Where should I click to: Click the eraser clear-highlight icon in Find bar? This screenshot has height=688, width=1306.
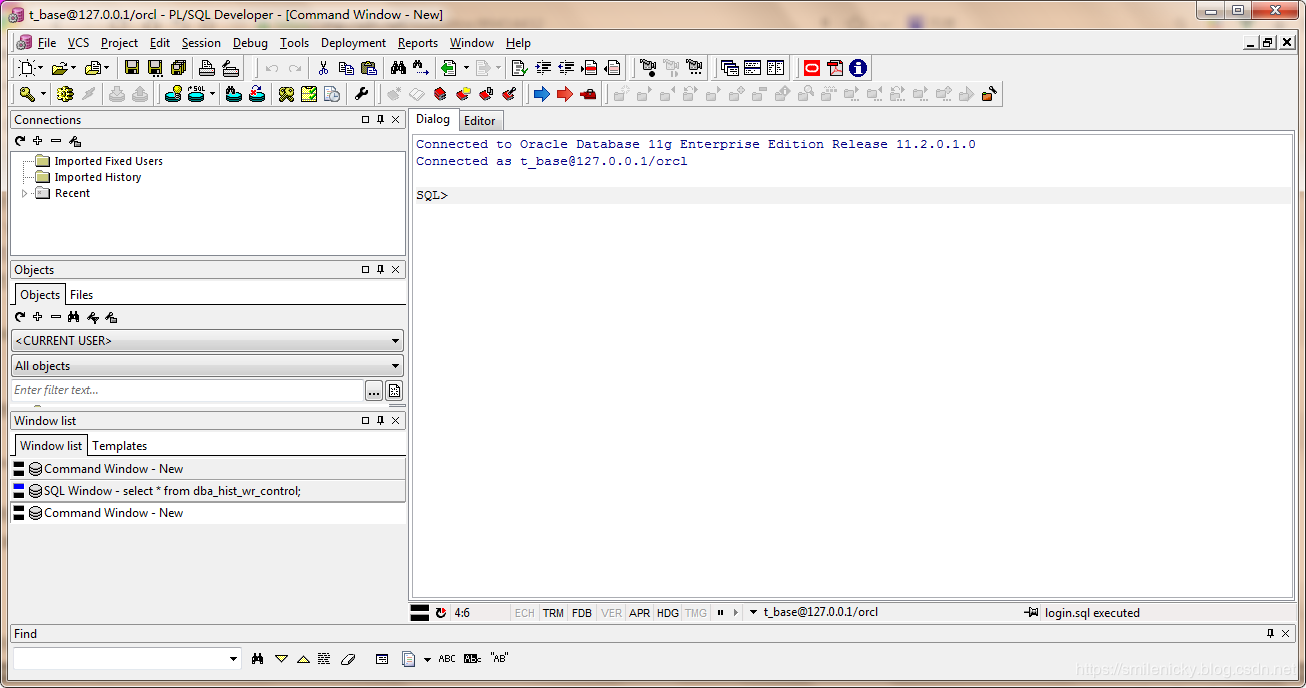(348, 659)
